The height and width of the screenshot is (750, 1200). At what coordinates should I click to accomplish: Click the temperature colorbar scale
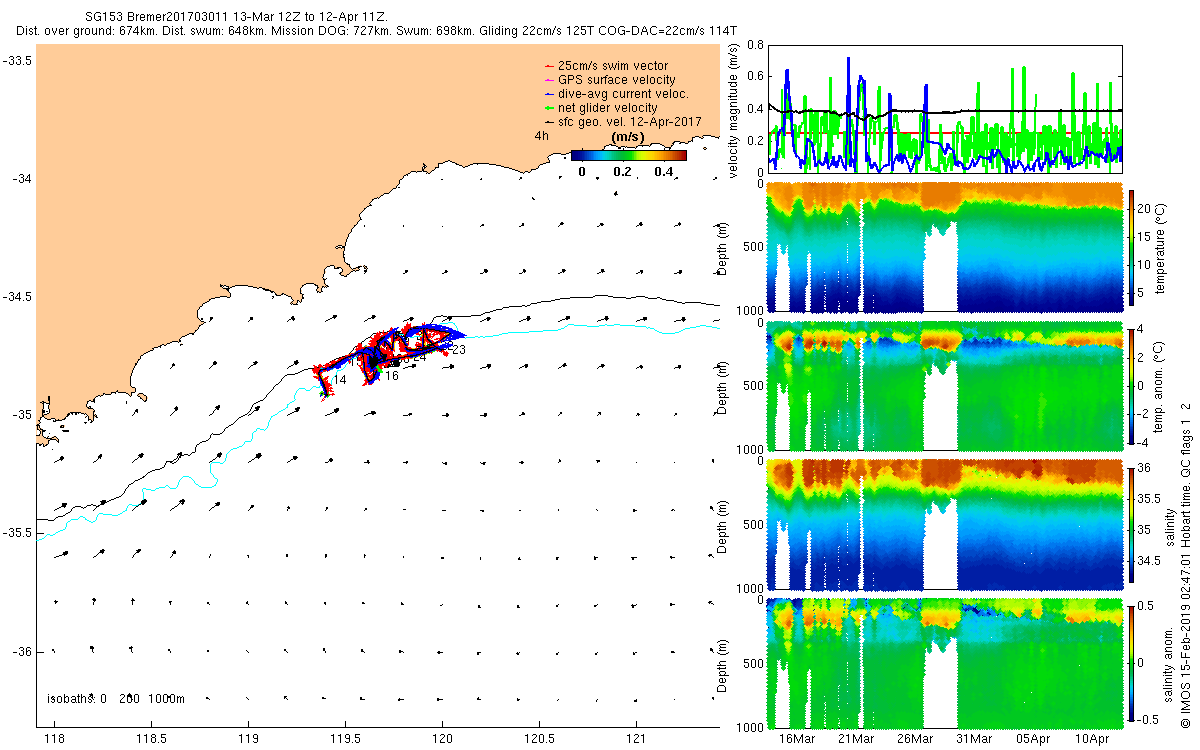[1134, 247]
